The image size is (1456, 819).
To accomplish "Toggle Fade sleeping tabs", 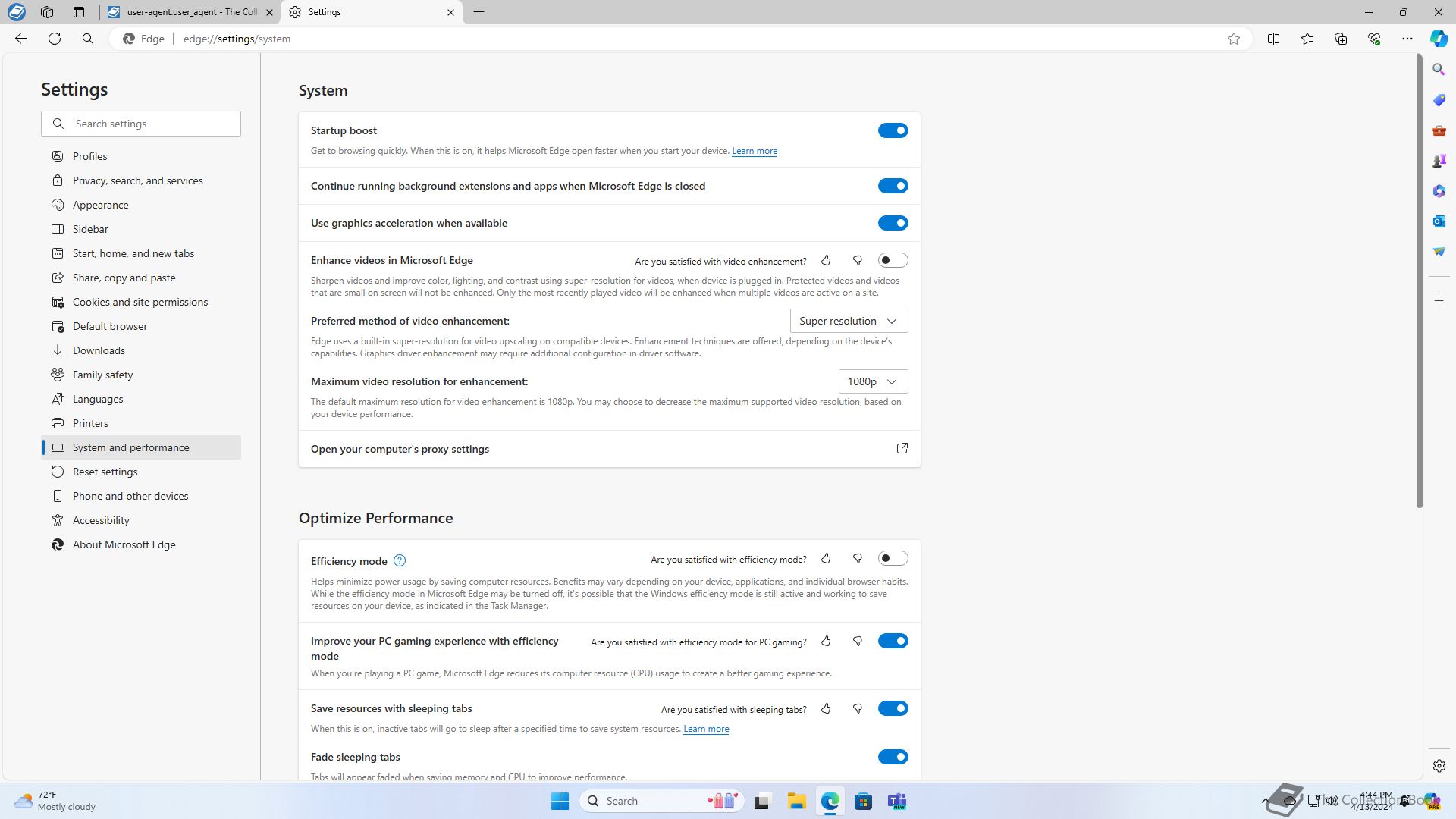I will tap(893, 757).
